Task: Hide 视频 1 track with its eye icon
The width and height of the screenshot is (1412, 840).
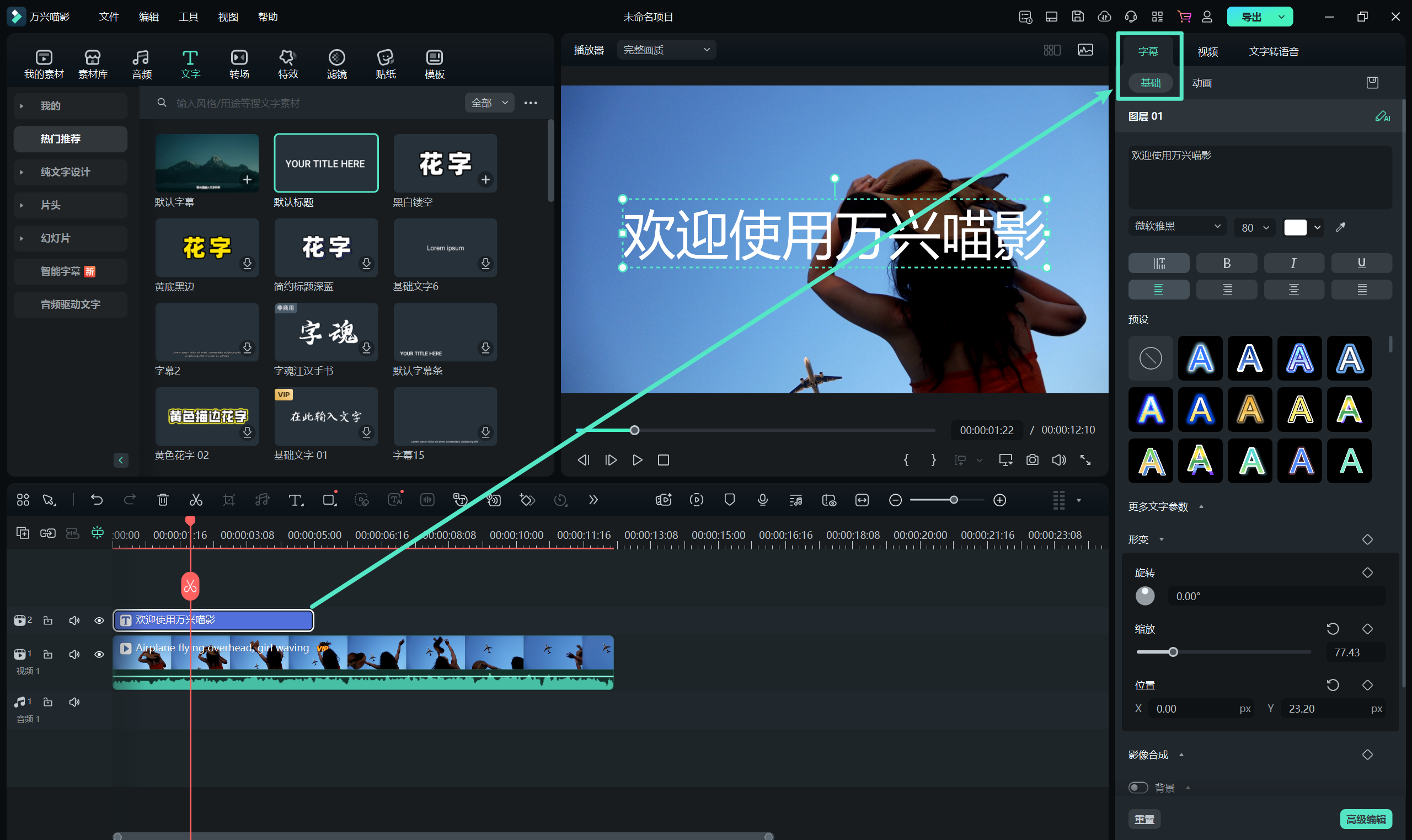Action: point(99,654)
